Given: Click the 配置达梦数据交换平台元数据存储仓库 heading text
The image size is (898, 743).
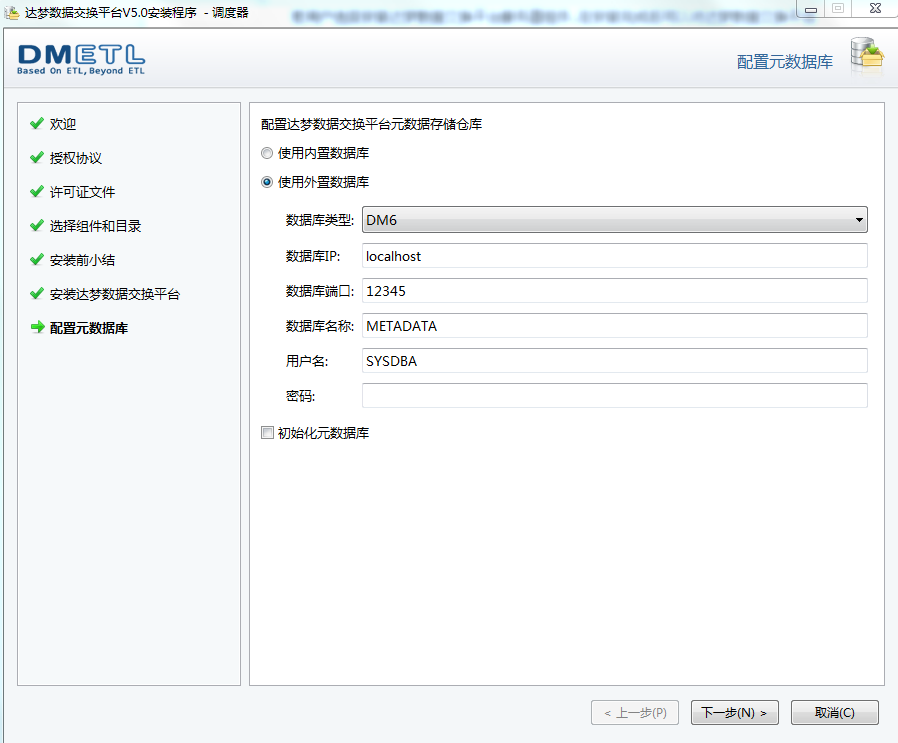Looking at the screenshot, I should pyautogui.click(x=372, y=124).
